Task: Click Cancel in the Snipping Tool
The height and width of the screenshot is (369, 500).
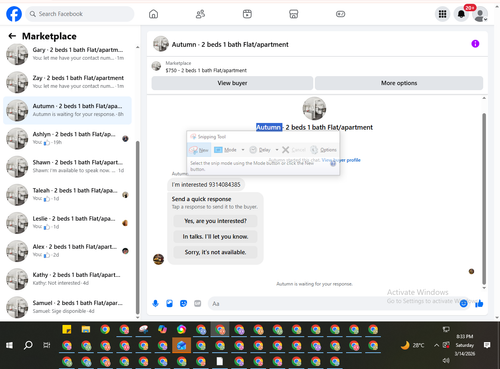Action: [294, 150]
